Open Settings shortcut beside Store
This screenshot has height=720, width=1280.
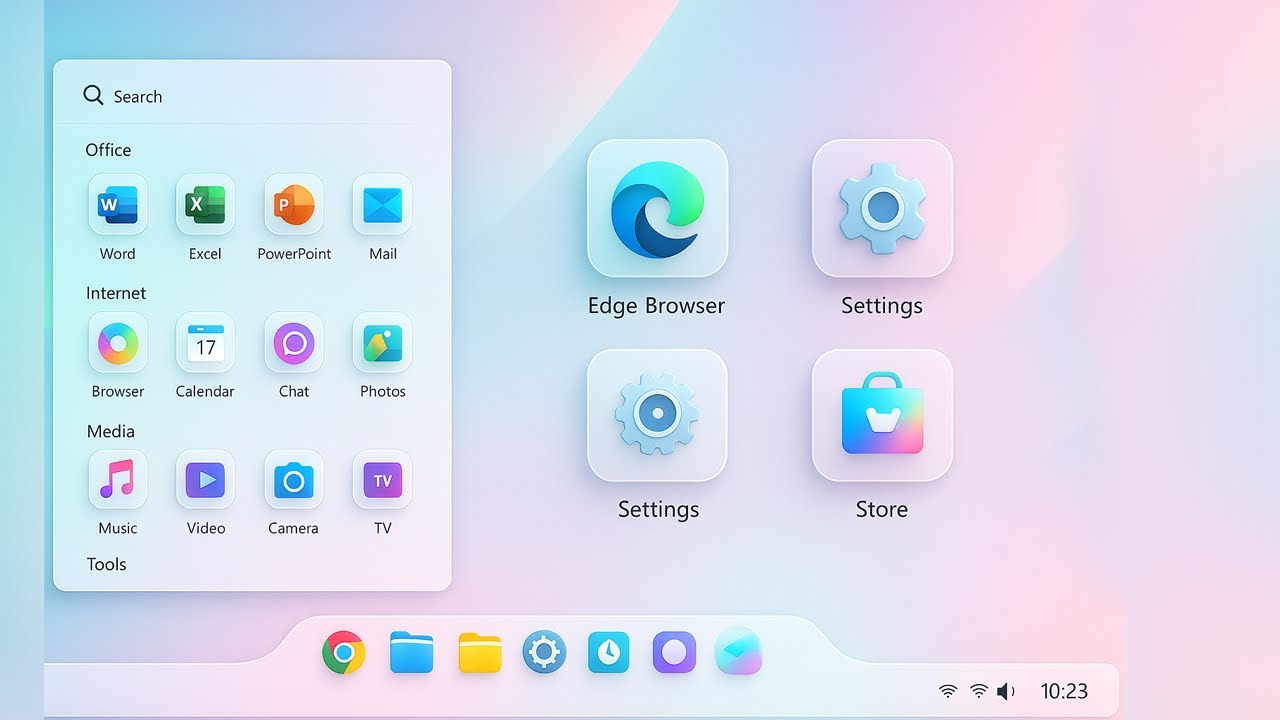pyautogui.click(x=657, y=415)
